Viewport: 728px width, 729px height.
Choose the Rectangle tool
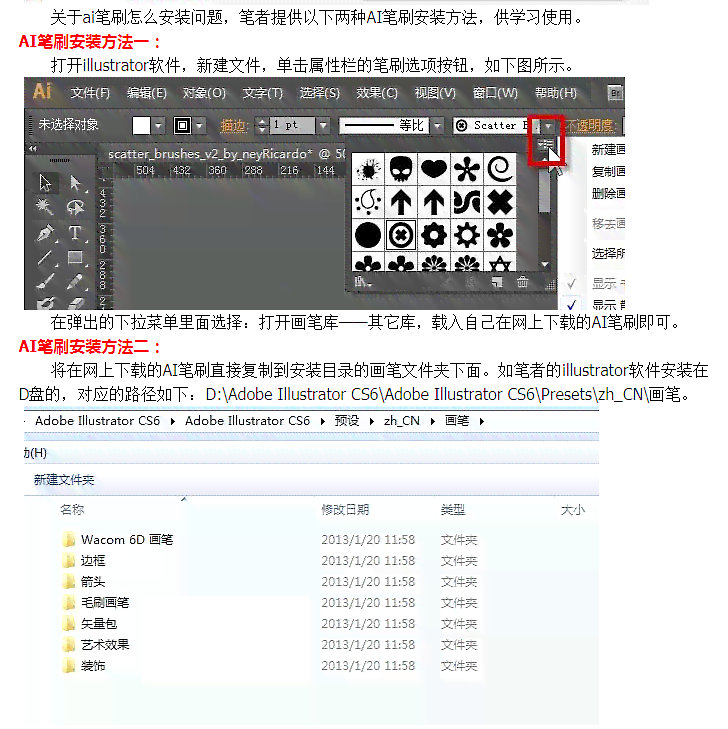(75, 257)
